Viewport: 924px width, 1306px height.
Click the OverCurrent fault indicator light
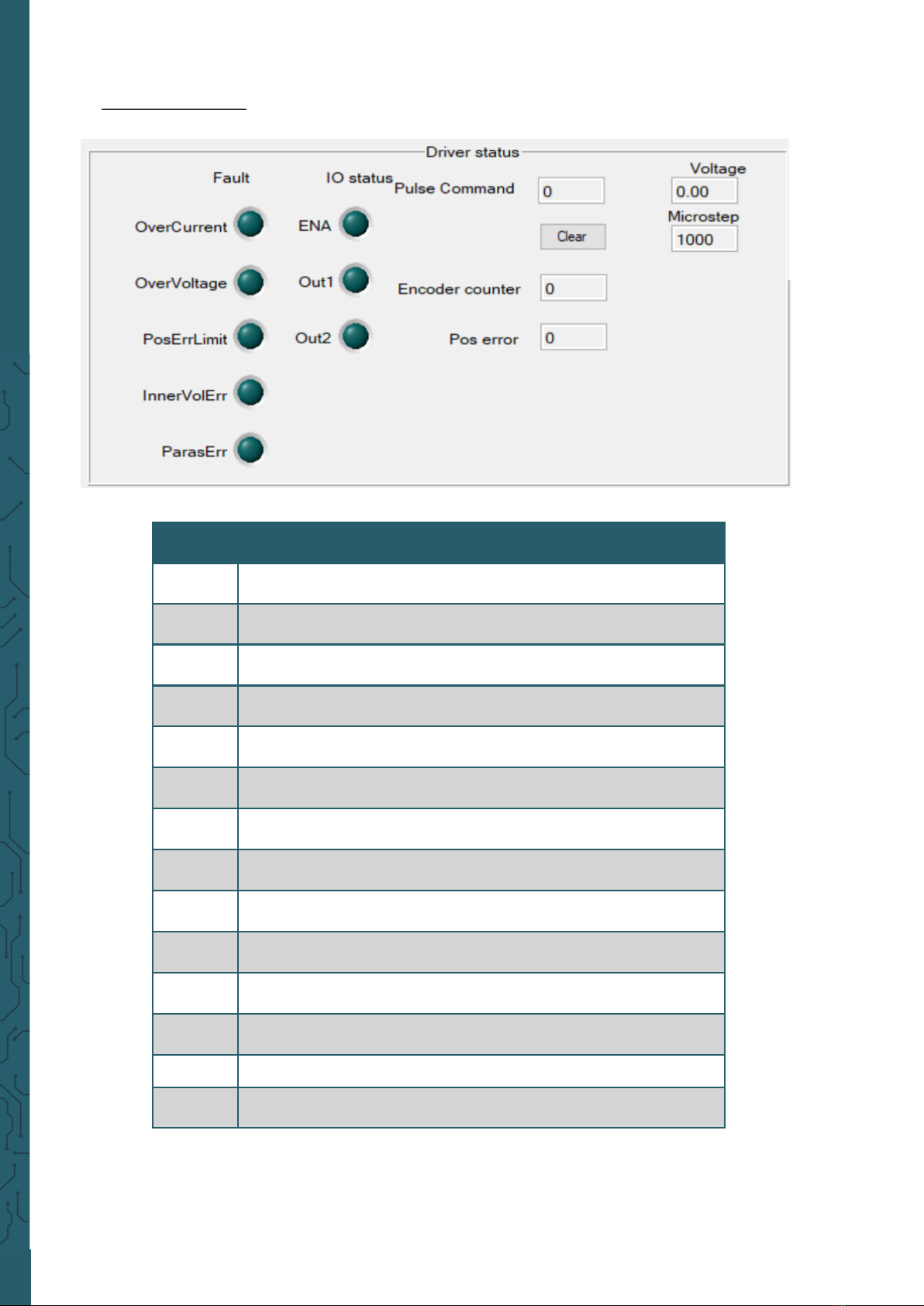[x=250, y=224]
